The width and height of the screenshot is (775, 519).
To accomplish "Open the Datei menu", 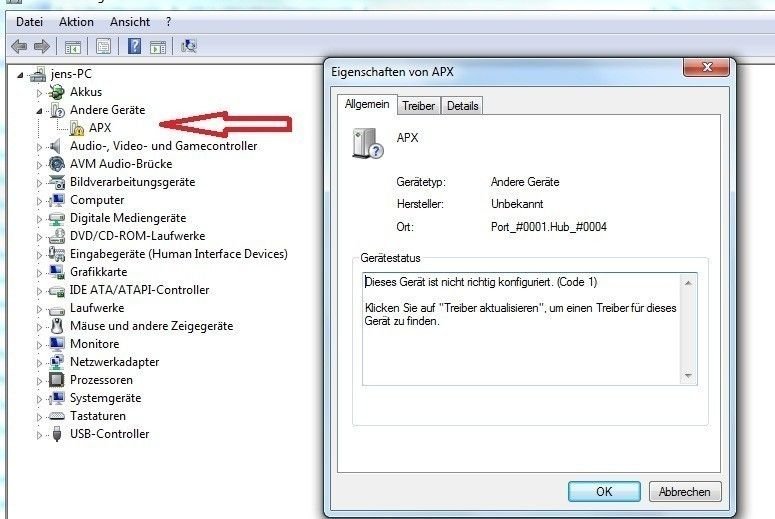I will tap(29, 22).
